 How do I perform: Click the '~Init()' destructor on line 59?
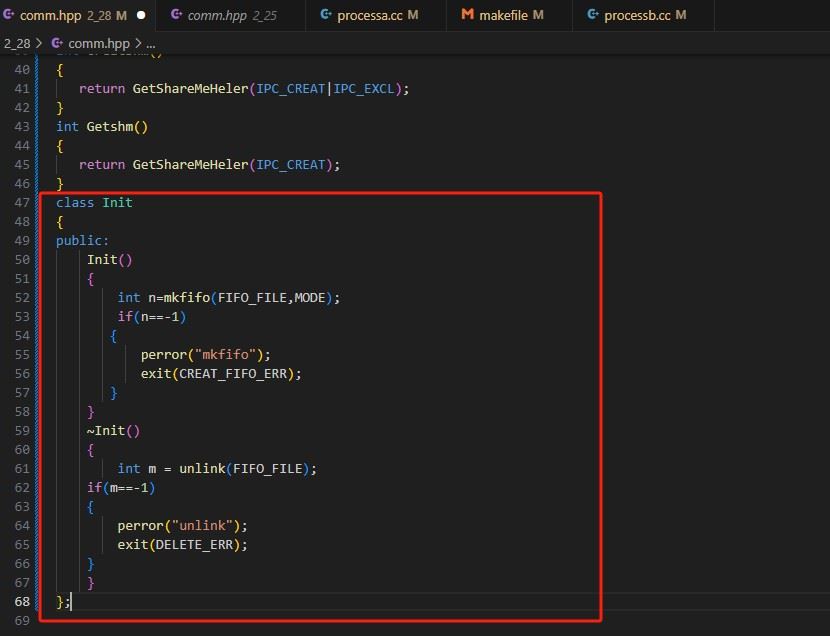point(113,431)
